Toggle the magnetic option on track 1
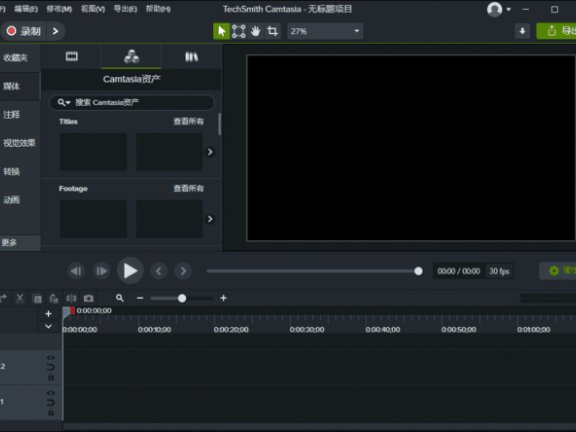 pos(51,403)
